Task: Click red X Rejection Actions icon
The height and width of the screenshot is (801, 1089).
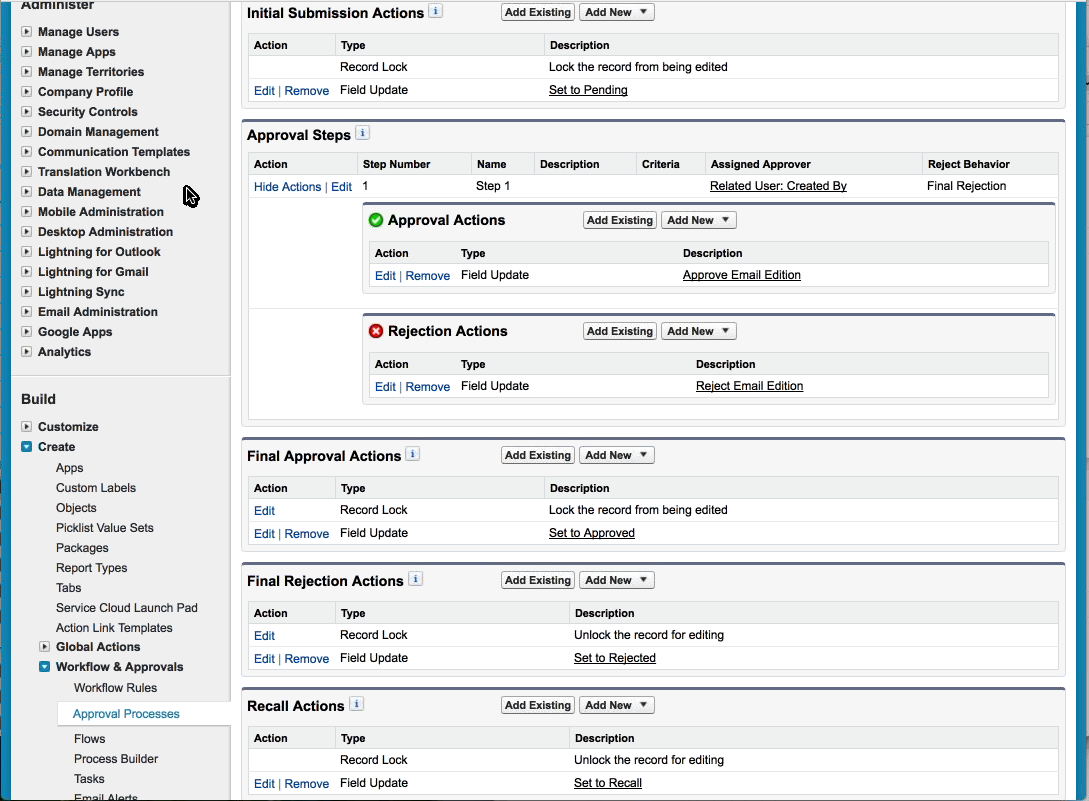Action: [x=376, y=331]
